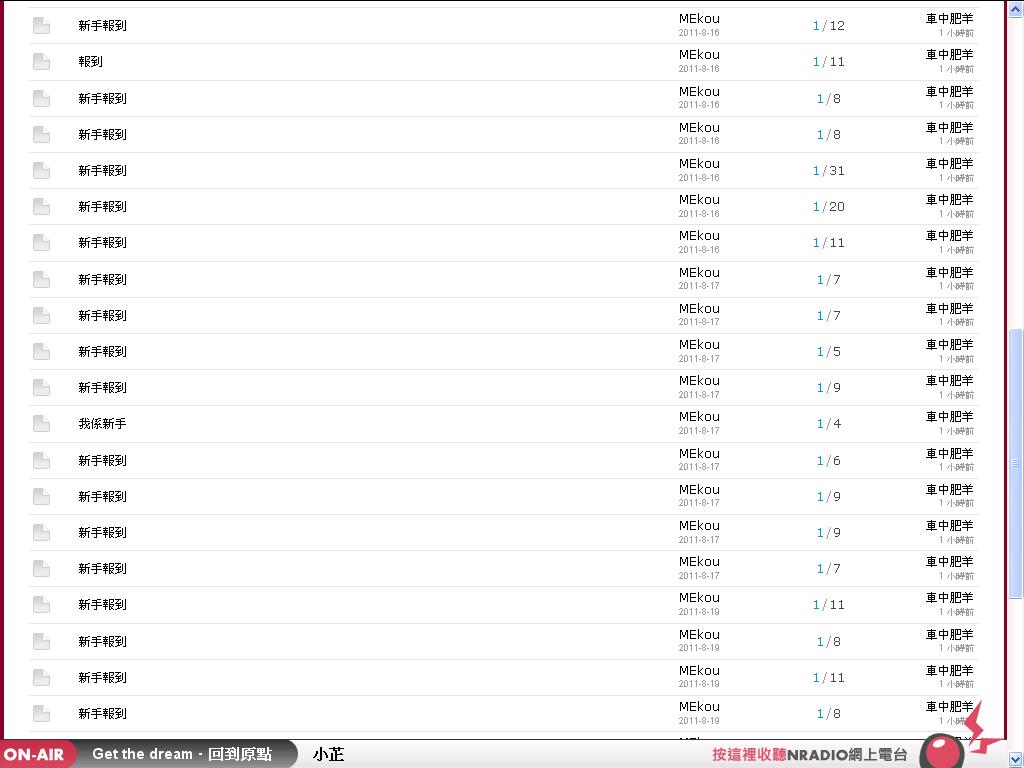
Task: Click last poster 車中肥羊 on 我係新手 row
Action: [950, 417]
